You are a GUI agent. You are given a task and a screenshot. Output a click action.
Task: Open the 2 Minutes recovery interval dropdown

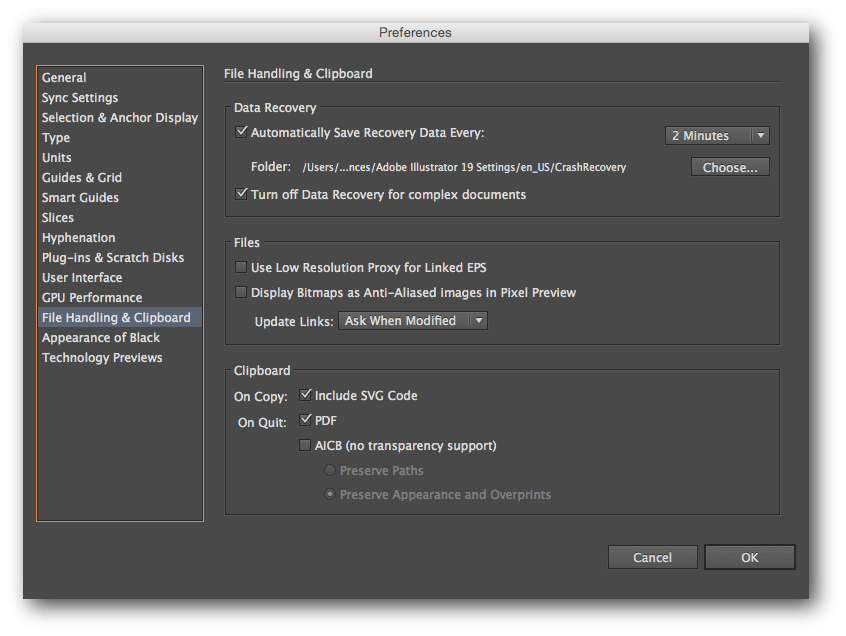[x=717, y=135]
